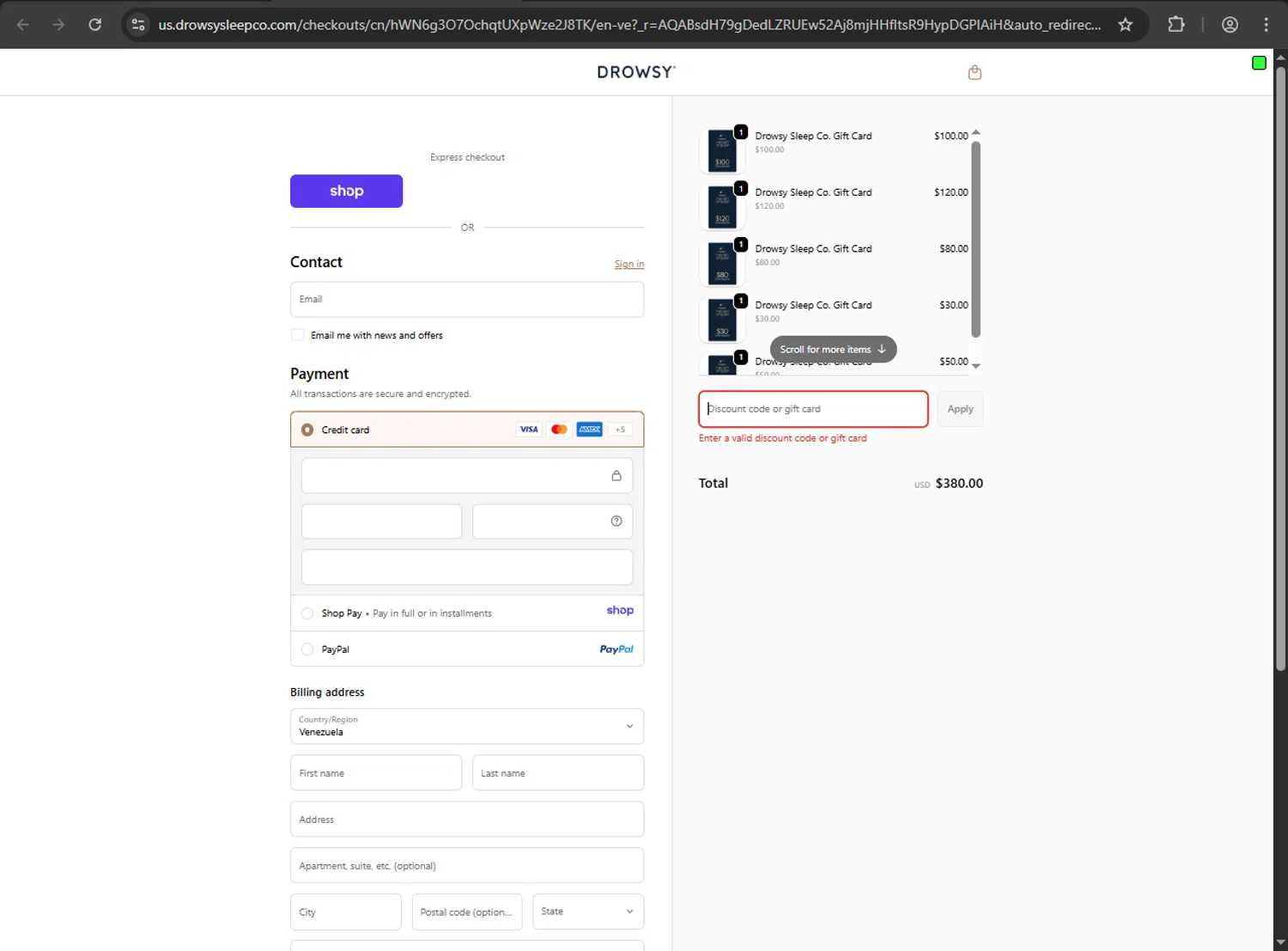Screen dimensions: 1288x951
Task: Click the browser address bar URL
Action: pyautogui.click(x=629, y=25)
